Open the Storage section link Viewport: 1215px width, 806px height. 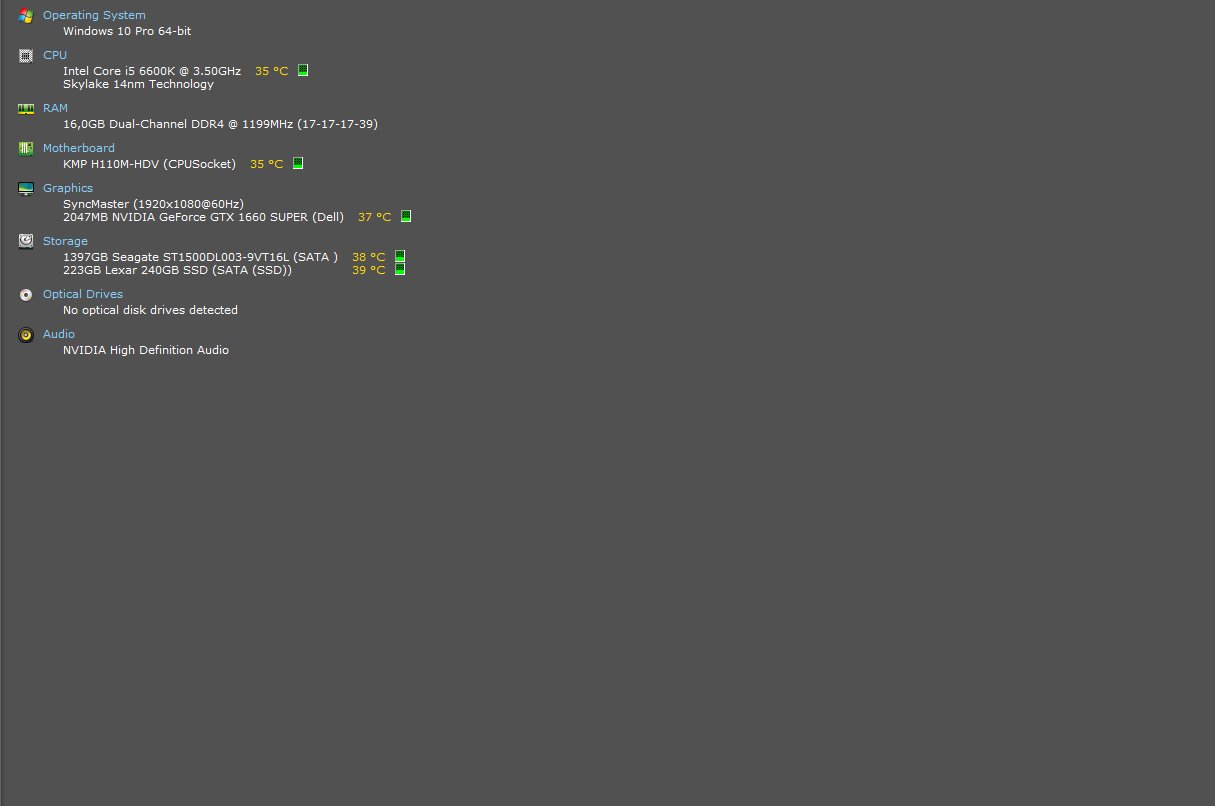coord(65,241)
